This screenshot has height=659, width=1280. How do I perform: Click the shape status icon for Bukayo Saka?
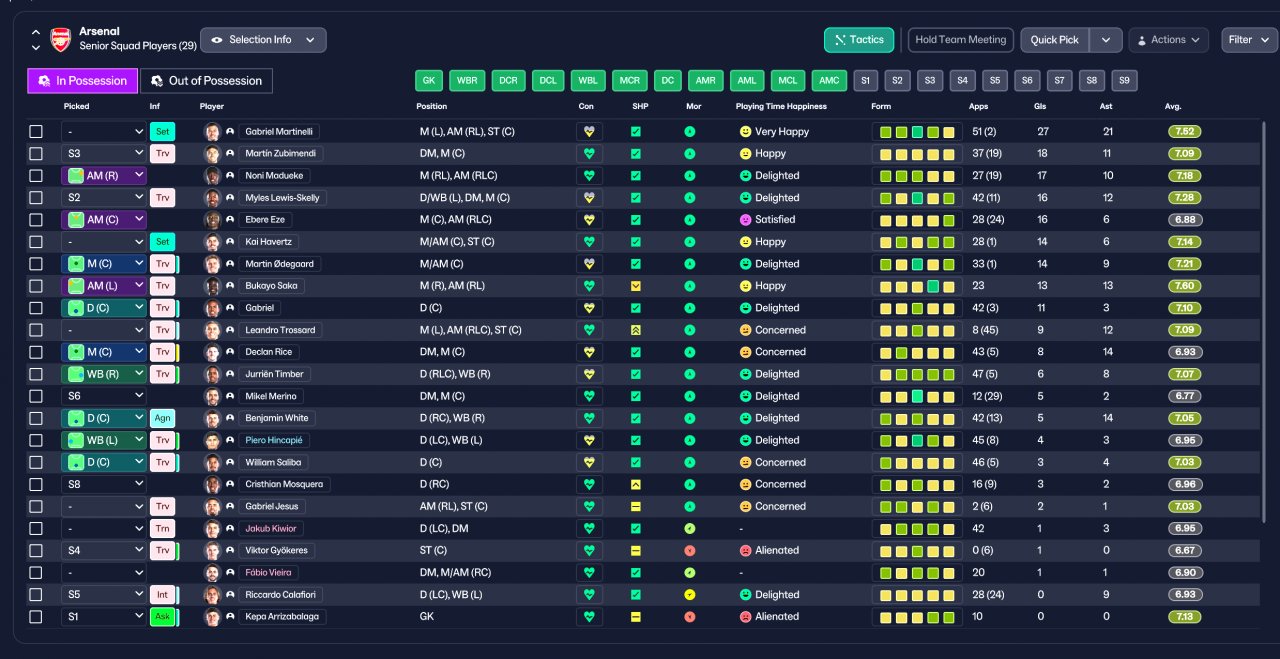[x=635, y=286]
